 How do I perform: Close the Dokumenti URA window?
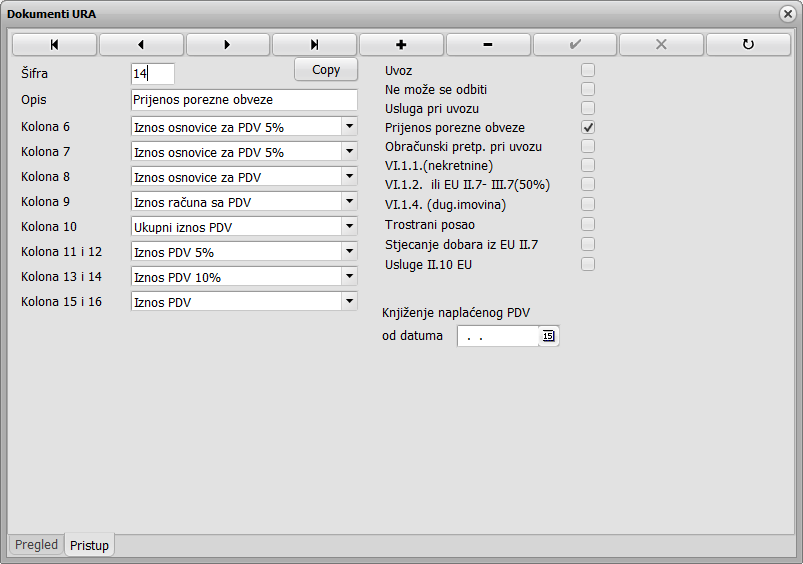click(788, 14)
